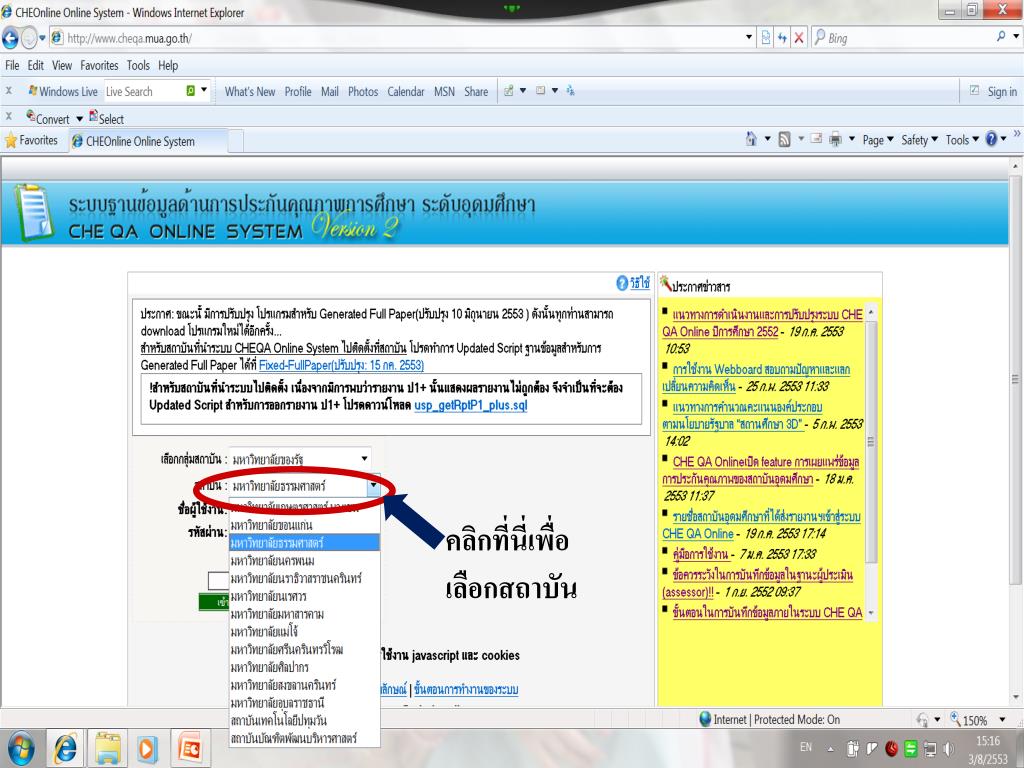Select มหาวิทยาลัยอุบลราชธานี option
Viewport: 1024px width, 768px height.
pos(304,703)
